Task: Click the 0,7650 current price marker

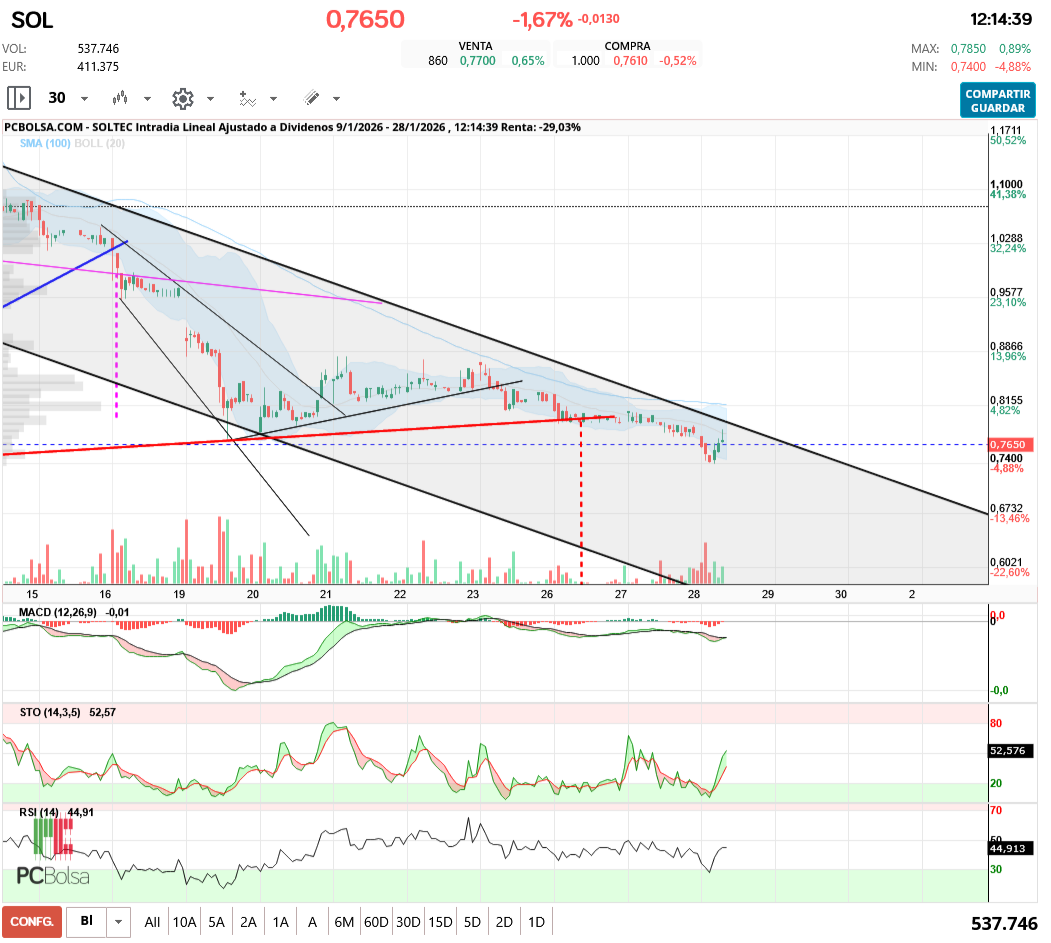Action: (x=1008, y=444)
